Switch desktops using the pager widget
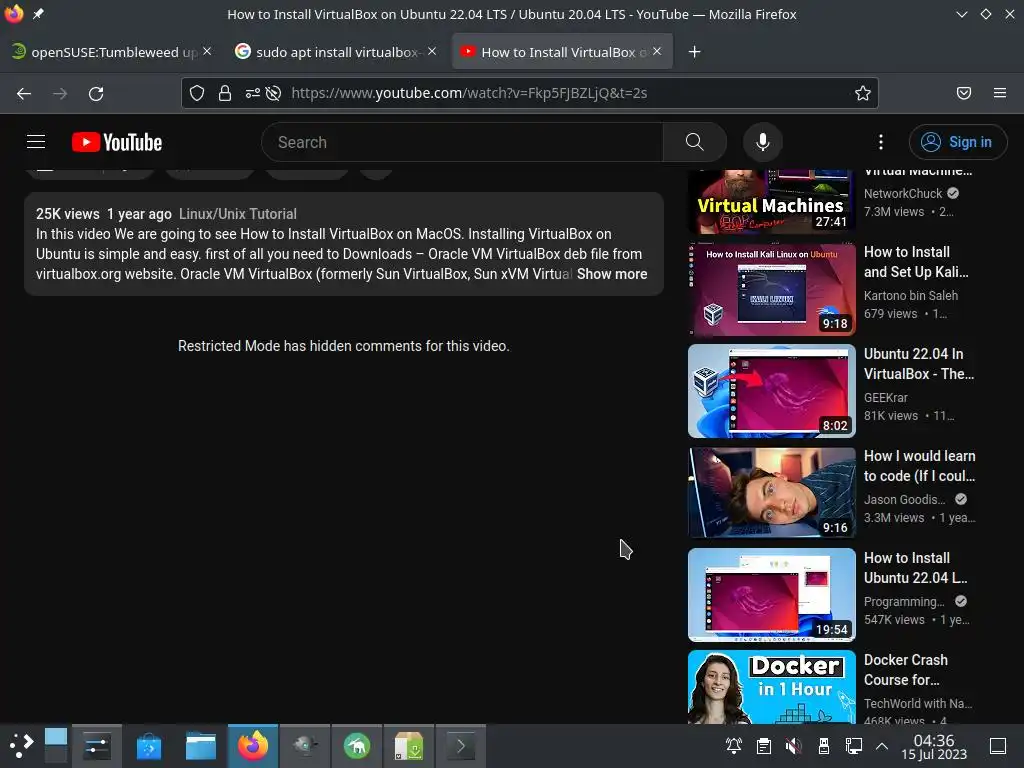This screenshot has width=1024, height=768. (56, 746)
